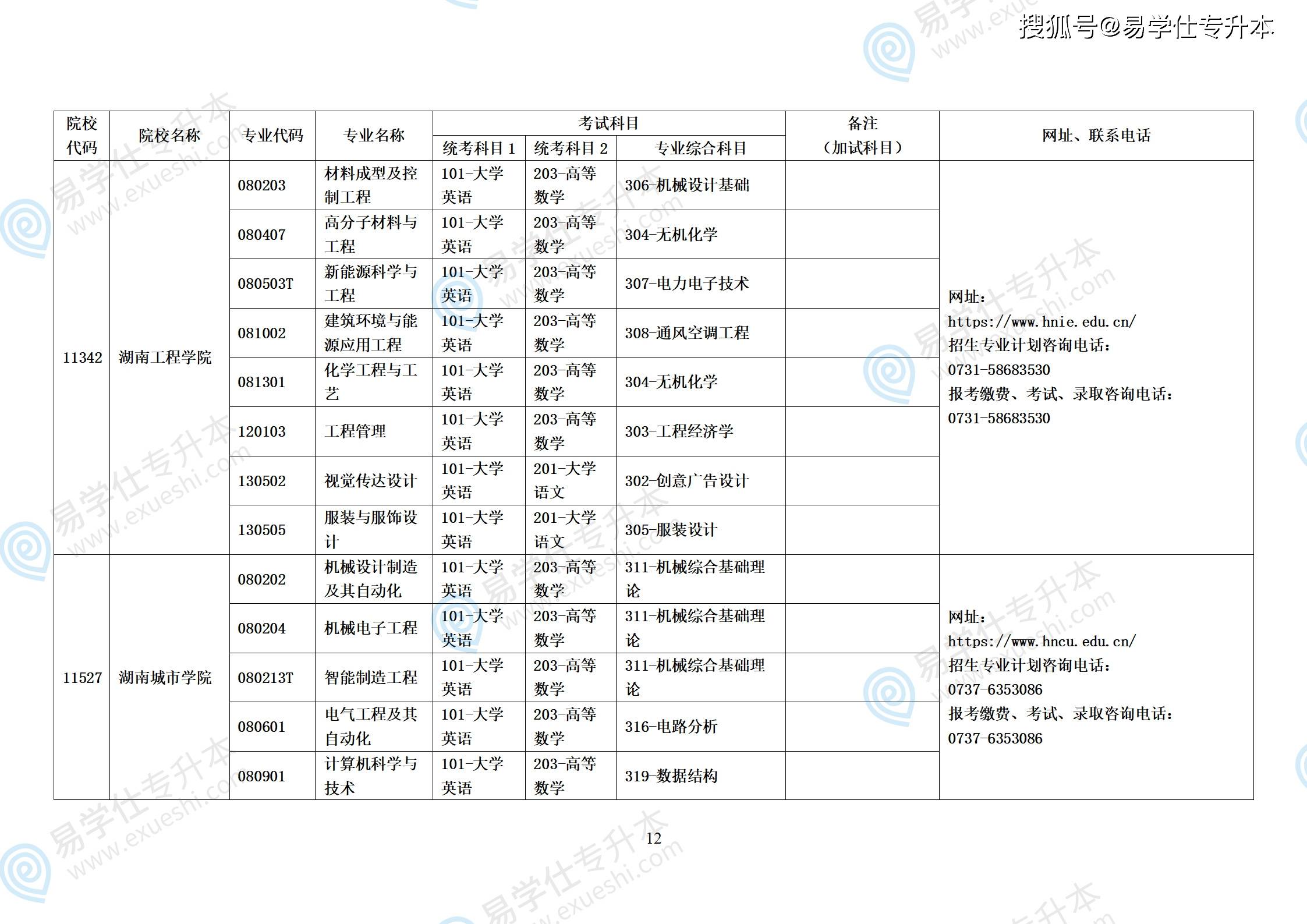
Task: Select institution code 11527
Action: [x=82, y=678]
